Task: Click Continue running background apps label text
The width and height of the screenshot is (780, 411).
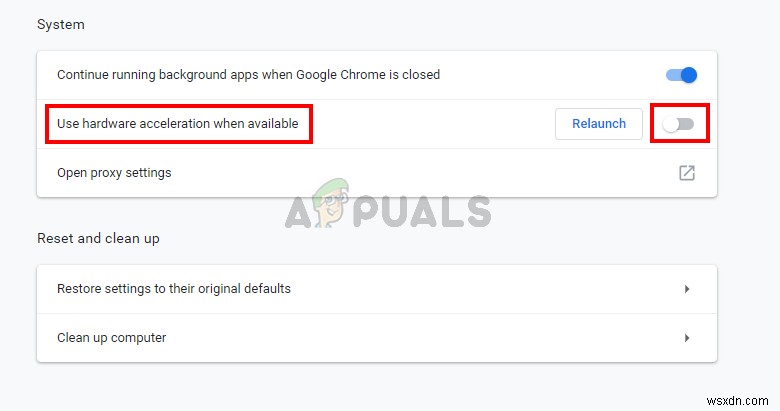Action: 248,75
